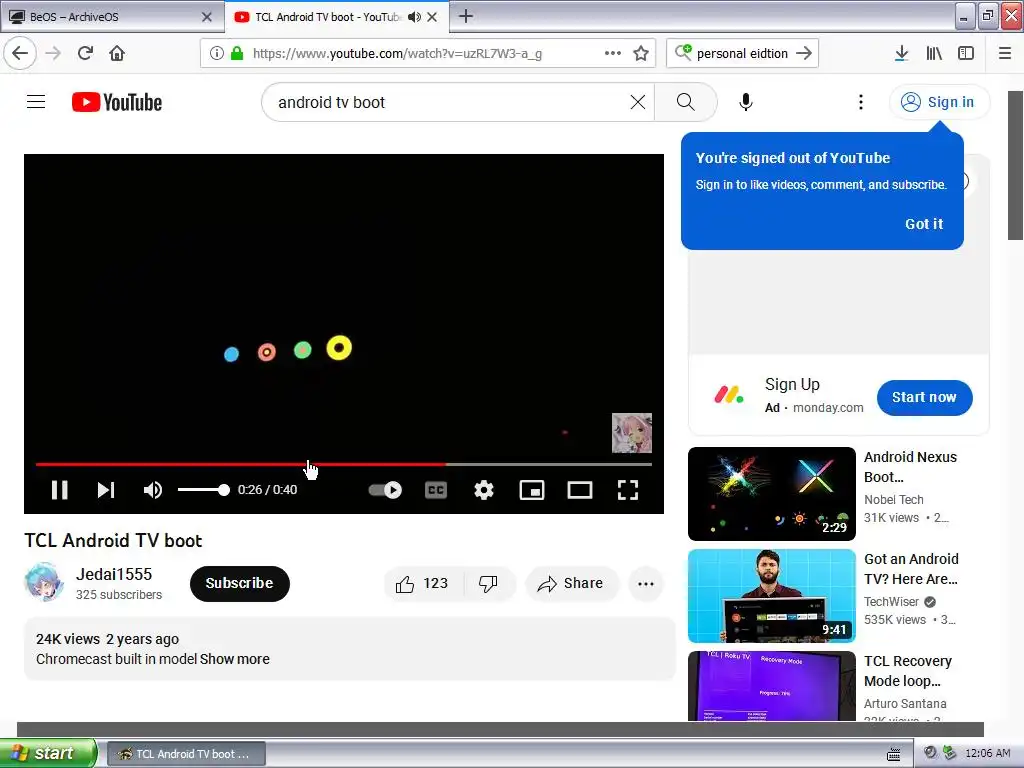This screenshot has width=1024, height=768.
Task: Open the browser library icon
Action: tap(934, 53)
